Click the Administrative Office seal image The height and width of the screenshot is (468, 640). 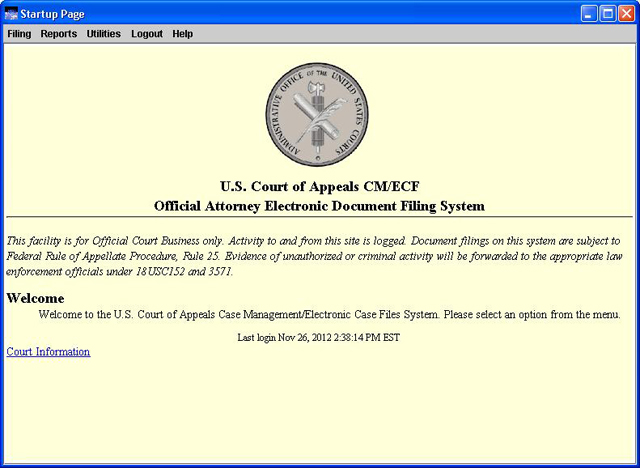click(x=317, y=114)
